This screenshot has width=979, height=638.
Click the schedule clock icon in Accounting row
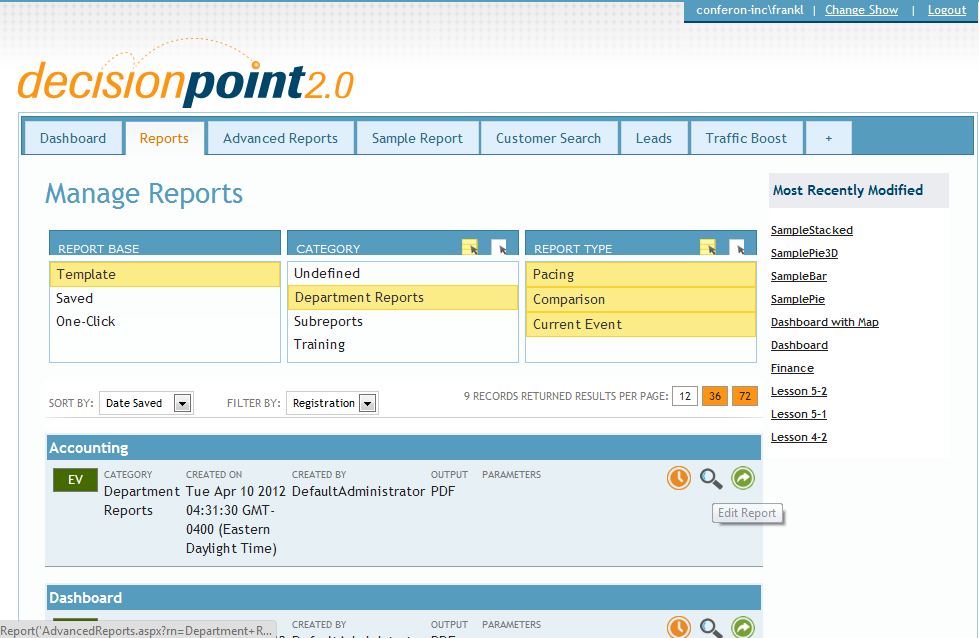tap(679, 478)
